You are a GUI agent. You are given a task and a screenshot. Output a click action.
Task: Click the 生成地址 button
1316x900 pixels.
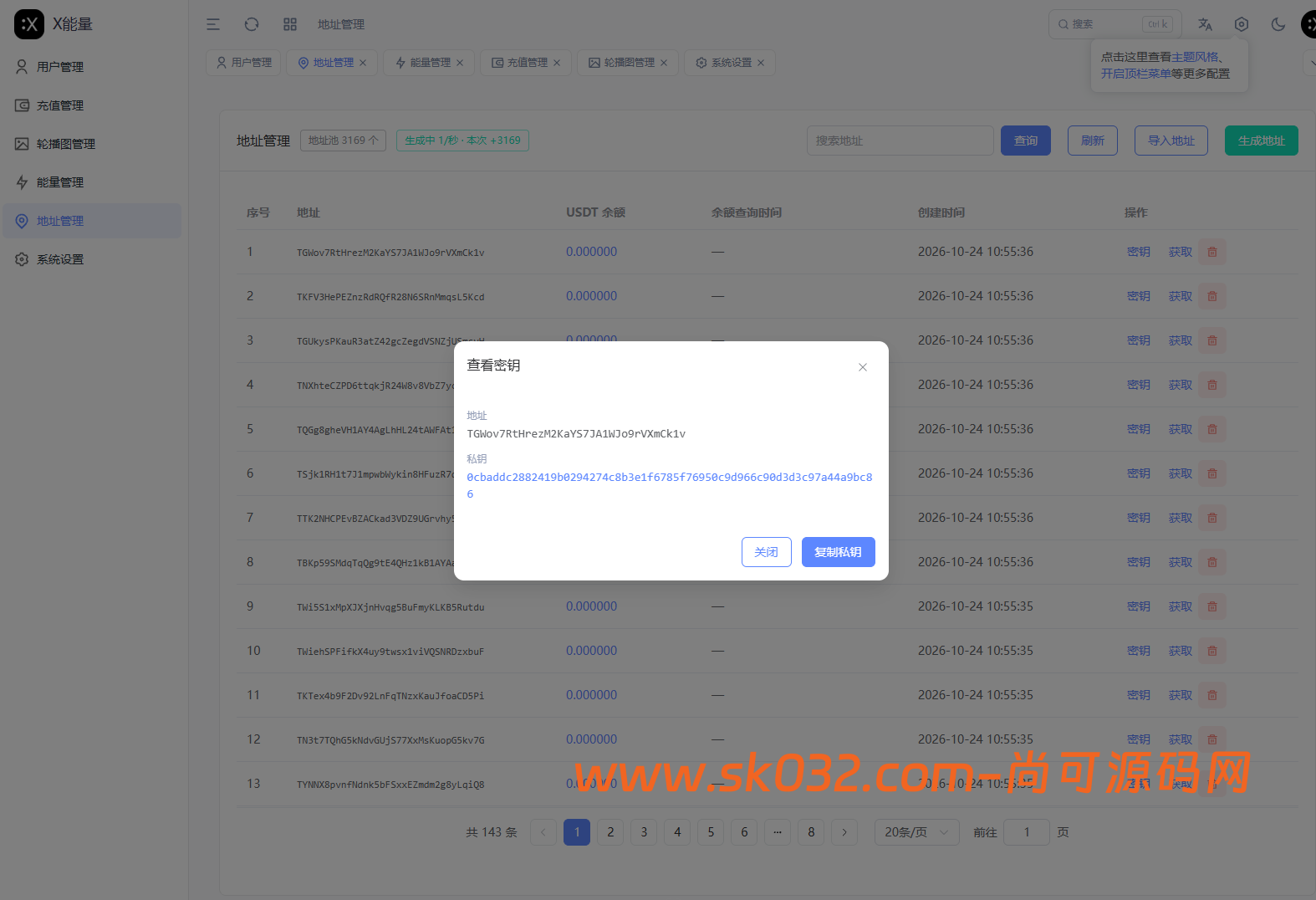tap(1262, 141)
